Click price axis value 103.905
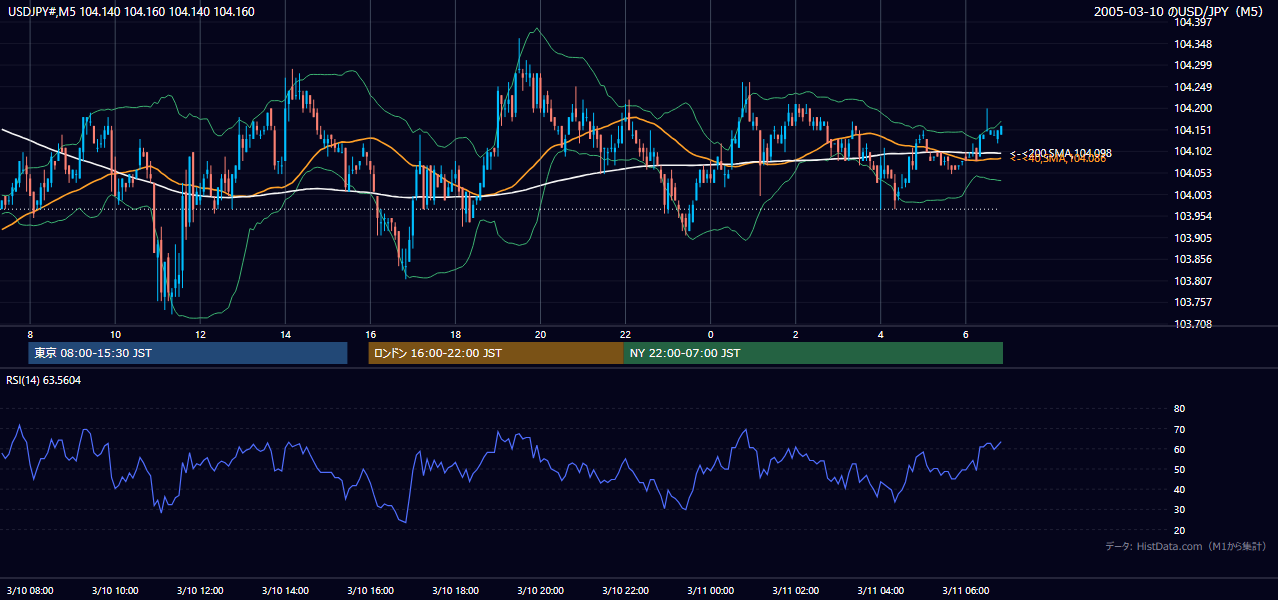Viewport: 1278px width, 600px height. click(x=1193, y=238)
